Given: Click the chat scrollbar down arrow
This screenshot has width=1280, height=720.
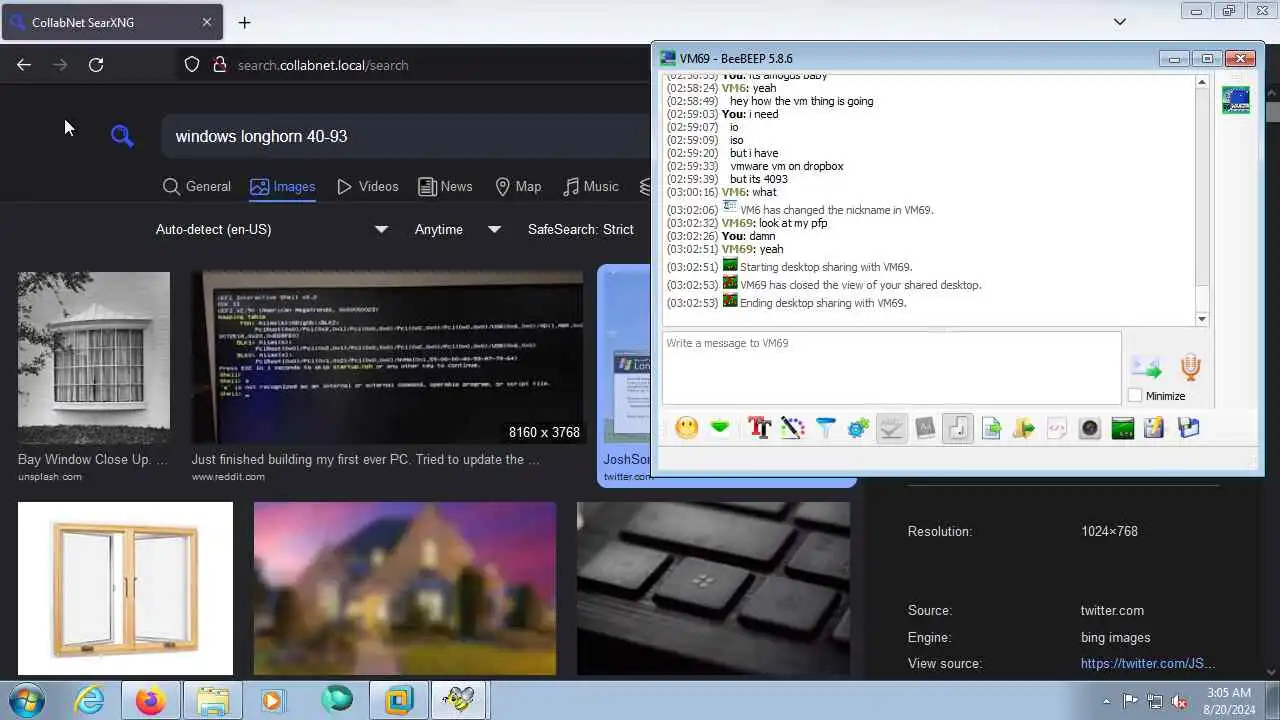Looking at the screenshot, I should pos(1201,319).
